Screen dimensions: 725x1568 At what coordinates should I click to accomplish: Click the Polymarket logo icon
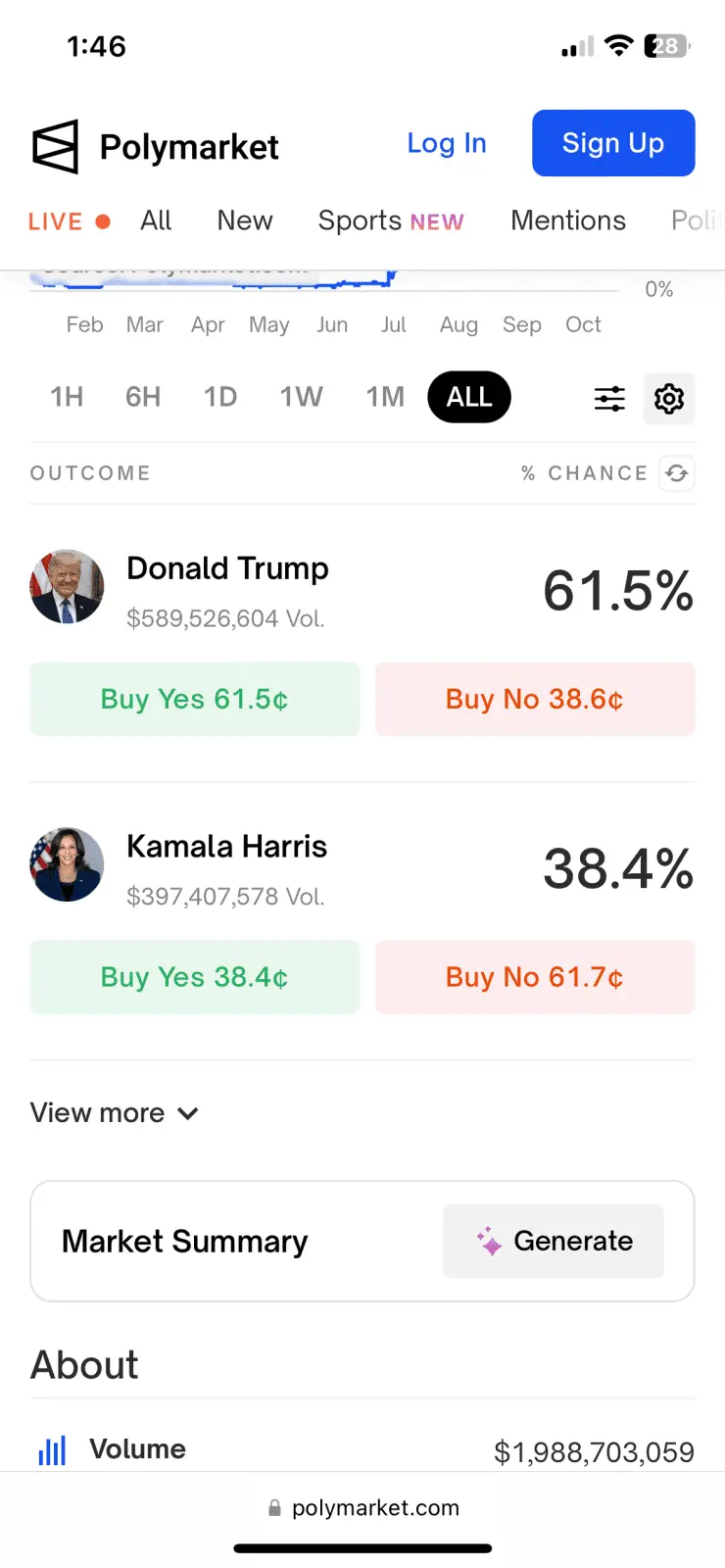point(55,147)
